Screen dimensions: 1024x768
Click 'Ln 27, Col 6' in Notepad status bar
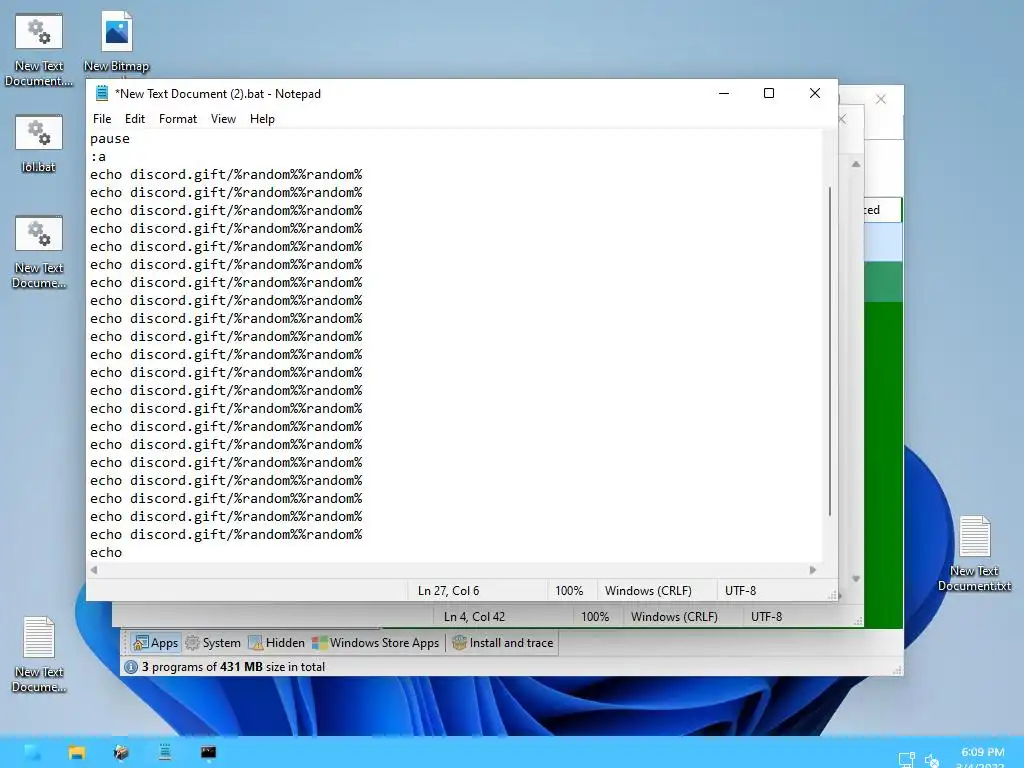coord(448,590)
